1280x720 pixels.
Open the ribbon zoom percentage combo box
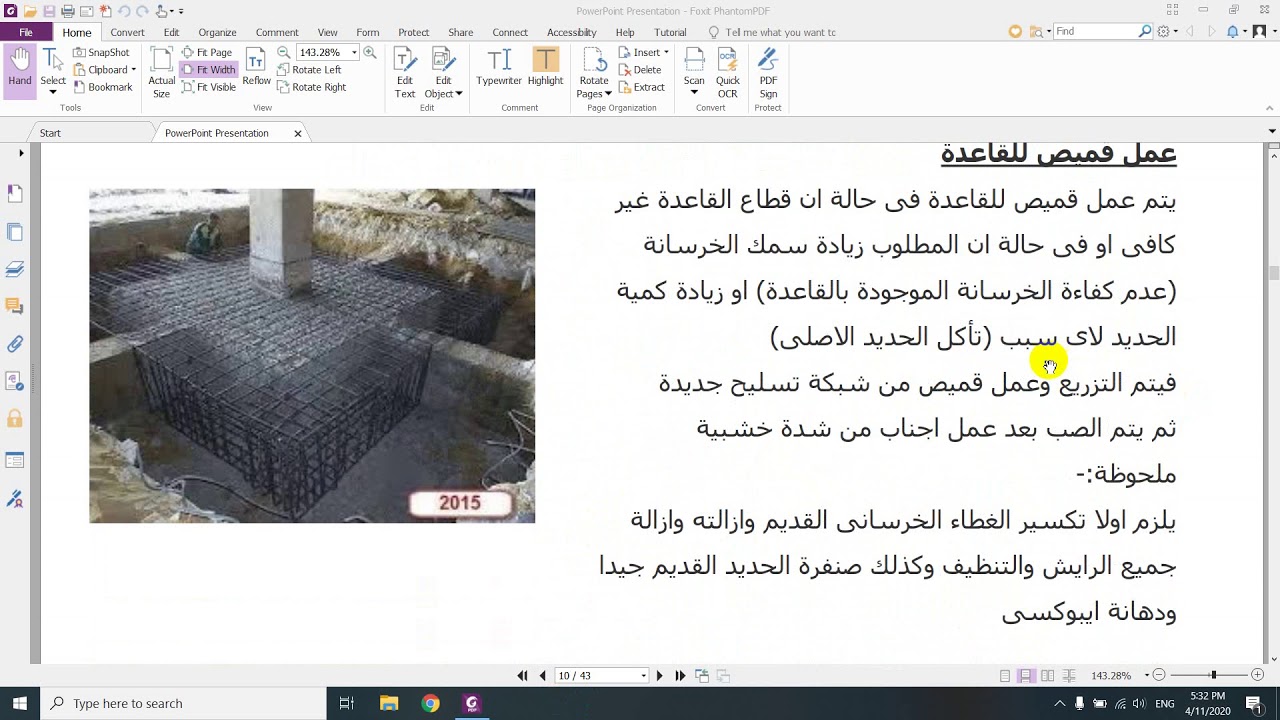[x=327, y=52]
